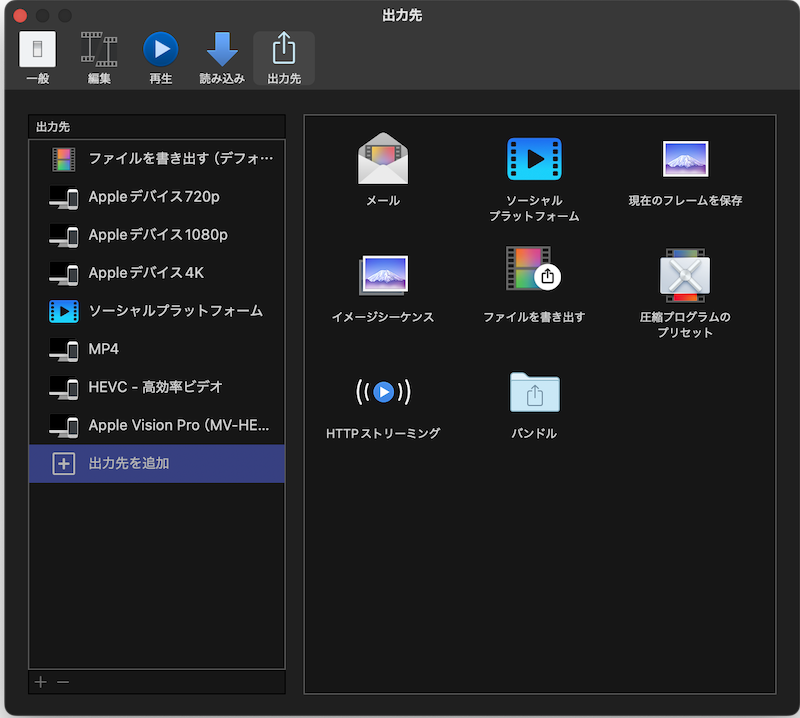Click the ファイルを書き出す icon in the grid

533,268
